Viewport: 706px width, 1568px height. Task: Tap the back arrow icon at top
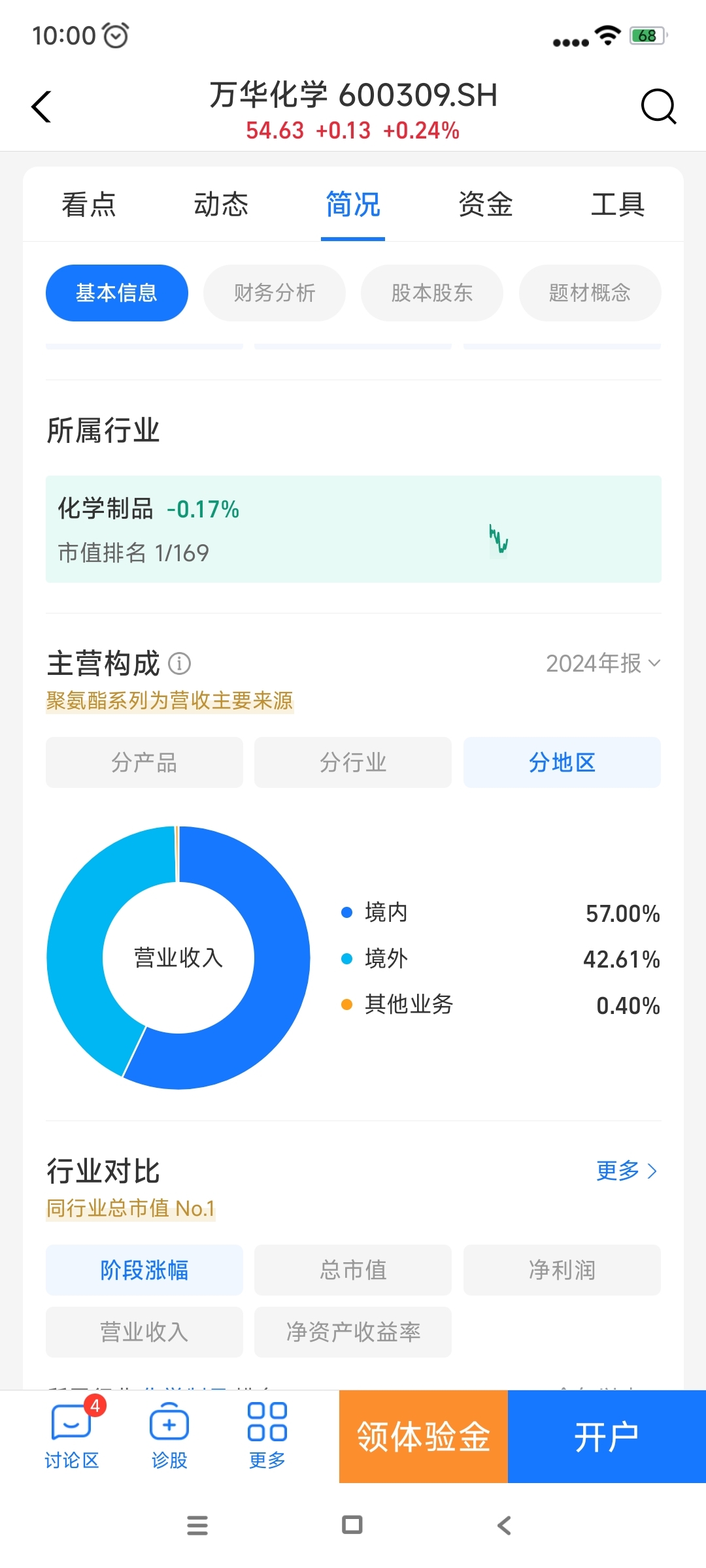[41, 106]
